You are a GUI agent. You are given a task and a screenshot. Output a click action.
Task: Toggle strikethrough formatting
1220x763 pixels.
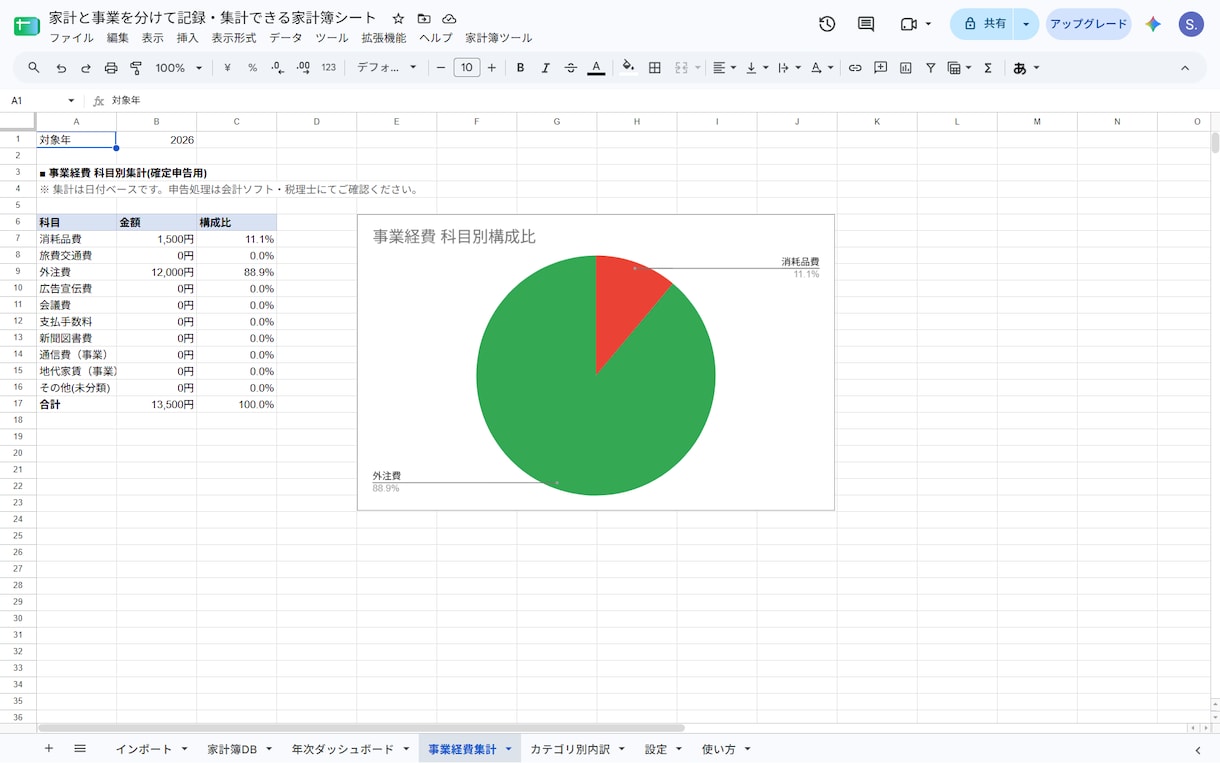(x=570, y=68)
